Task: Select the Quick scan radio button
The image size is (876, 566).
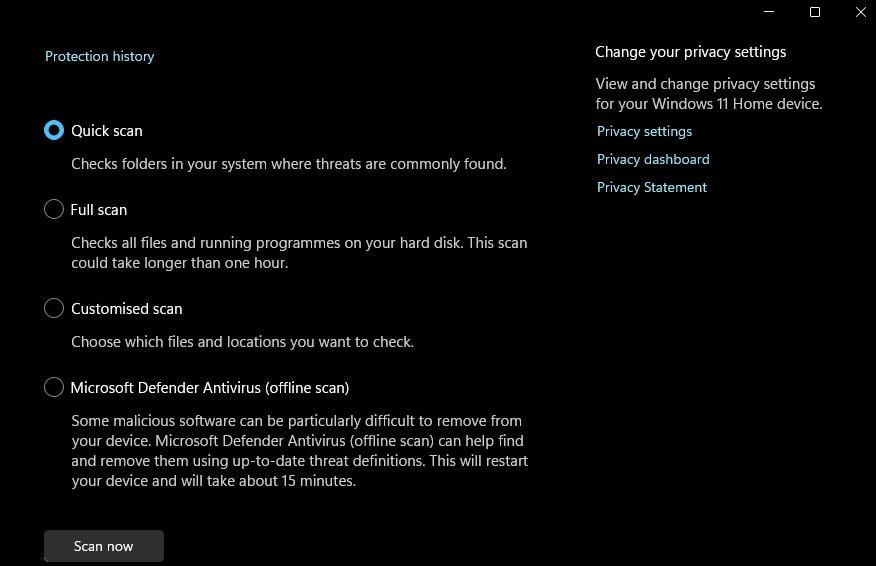Action: (x=54, y=130)
